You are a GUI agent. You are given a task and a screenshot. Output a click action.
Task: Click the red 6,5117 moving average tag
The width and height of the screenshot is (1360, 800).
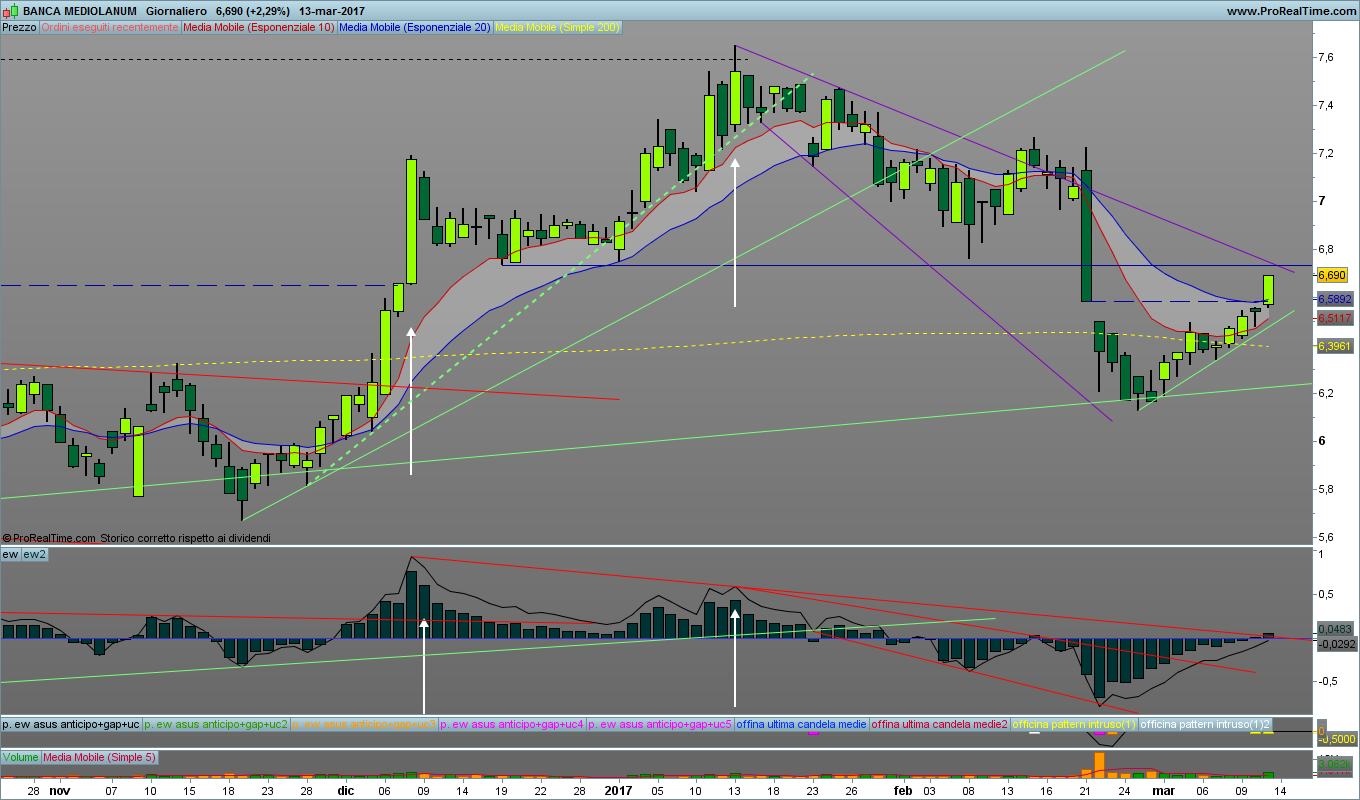coord(1334,318)
